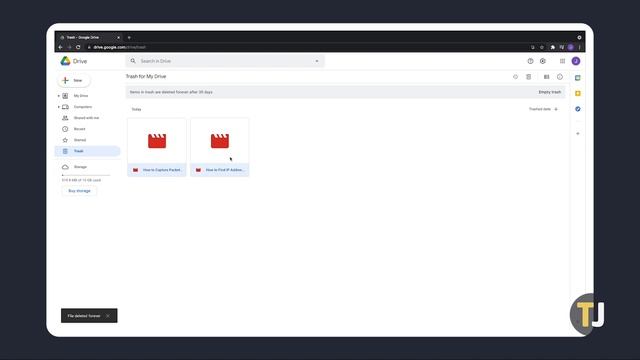Open the Help question mark icon
640x360 pixels.
click(x=530, y=61)
